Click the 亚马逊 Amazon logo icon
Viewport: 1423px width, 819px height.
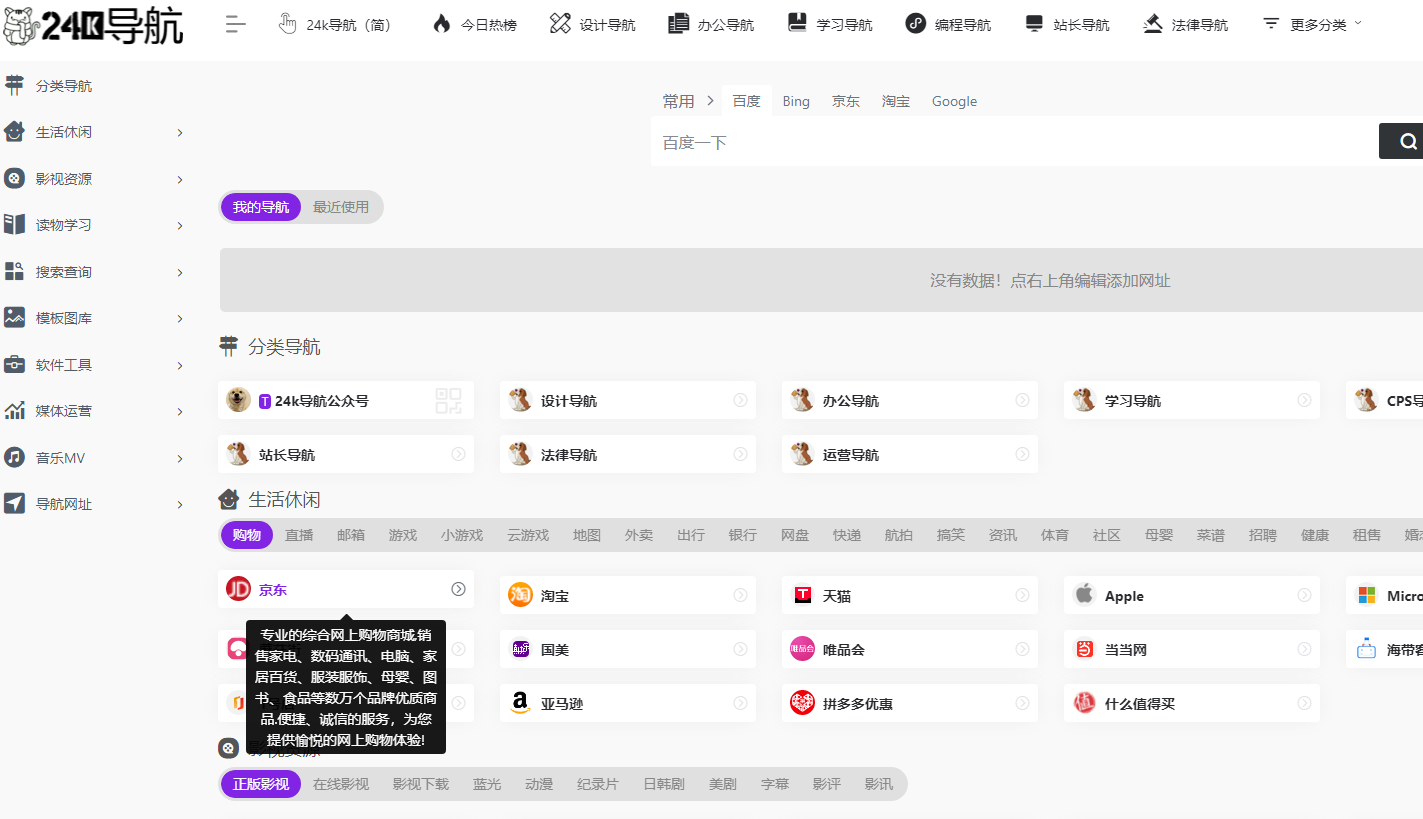520,703
